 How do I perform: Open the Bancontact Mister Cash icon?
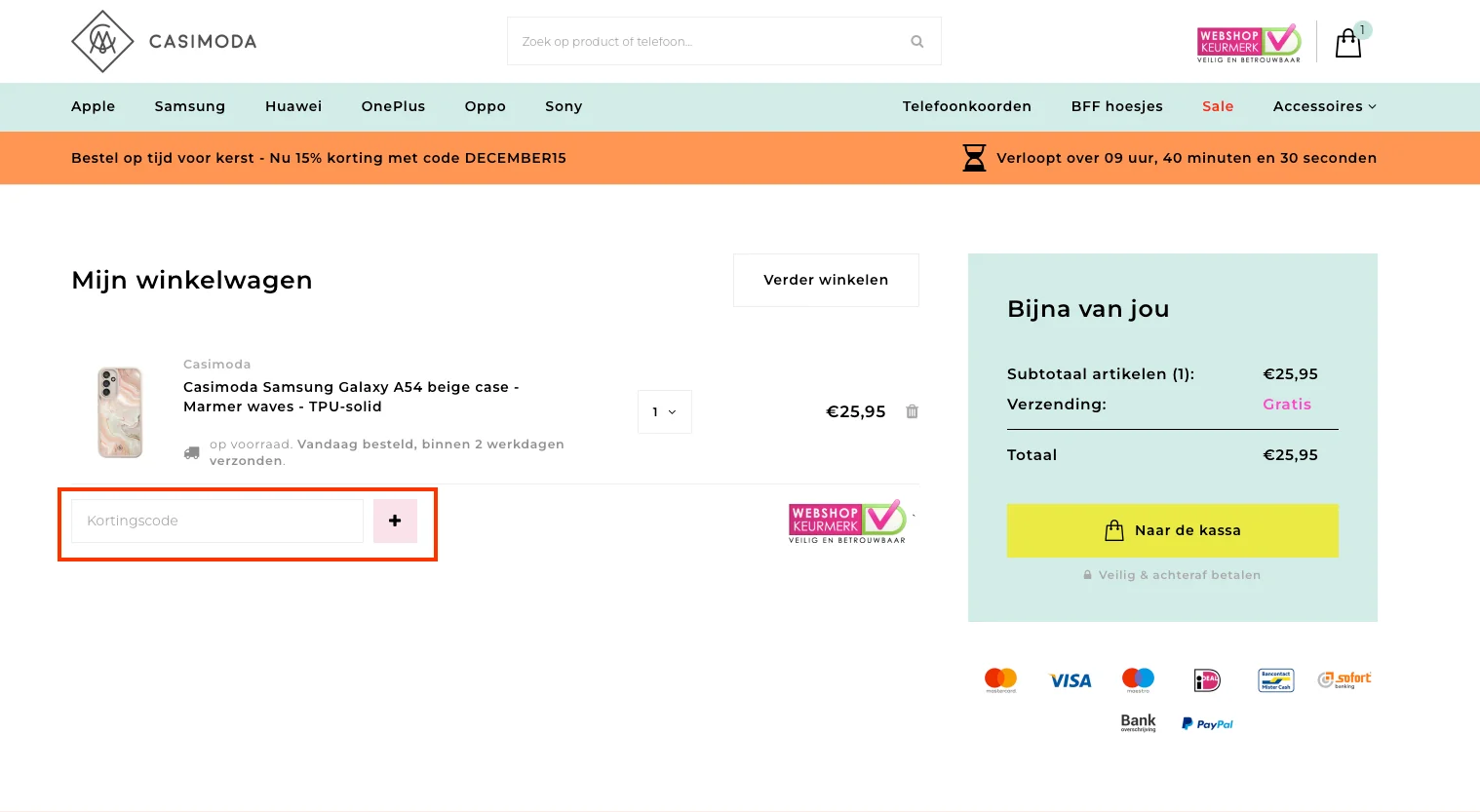1275,679
